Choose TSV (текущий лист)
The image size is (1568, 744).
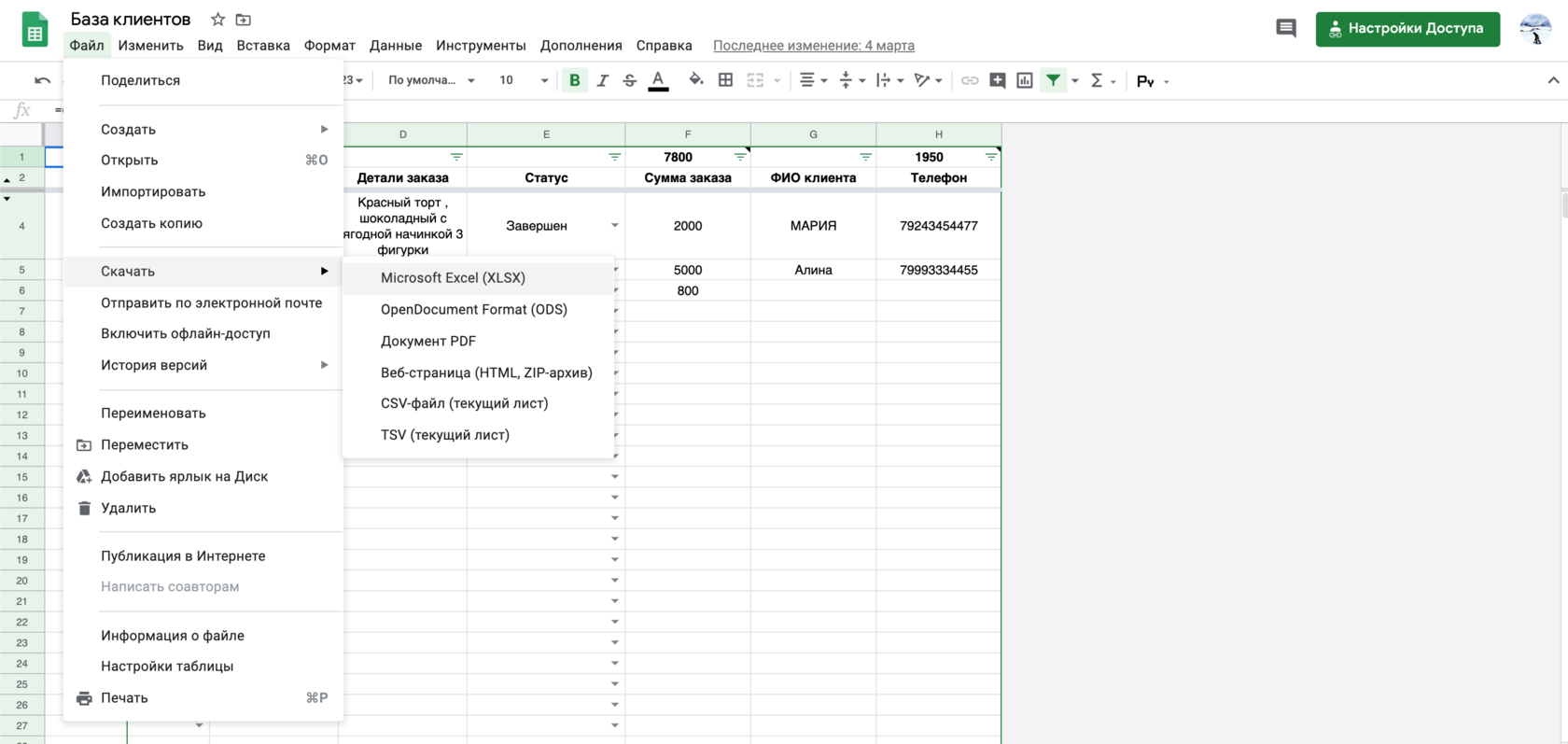tap(479, 435)
